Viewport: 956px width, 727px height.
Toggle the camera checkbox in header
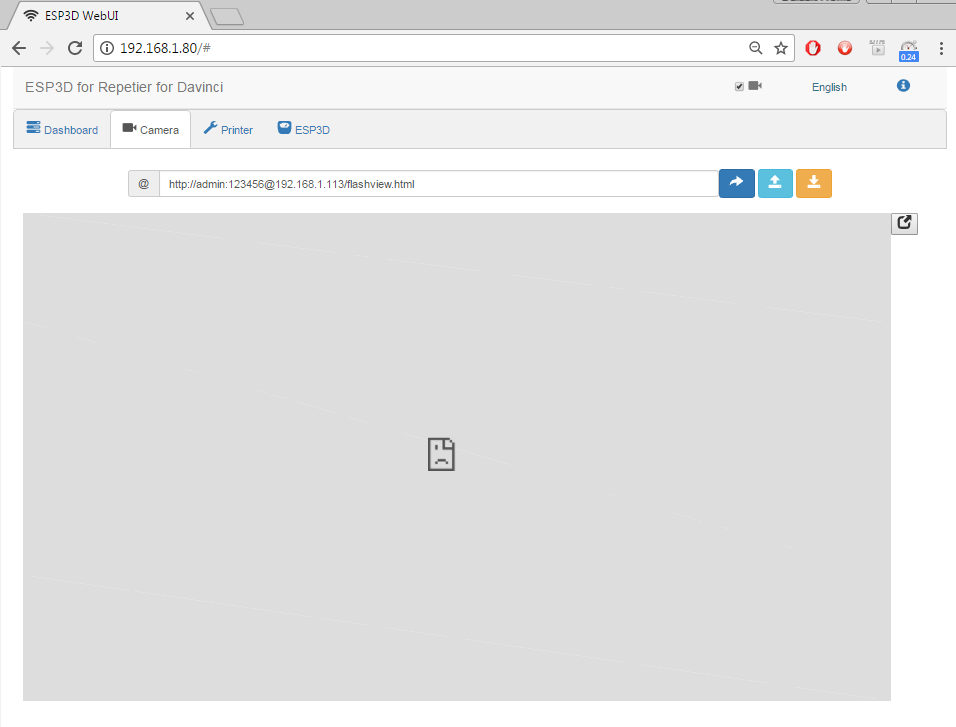click(x=739, y=87)
